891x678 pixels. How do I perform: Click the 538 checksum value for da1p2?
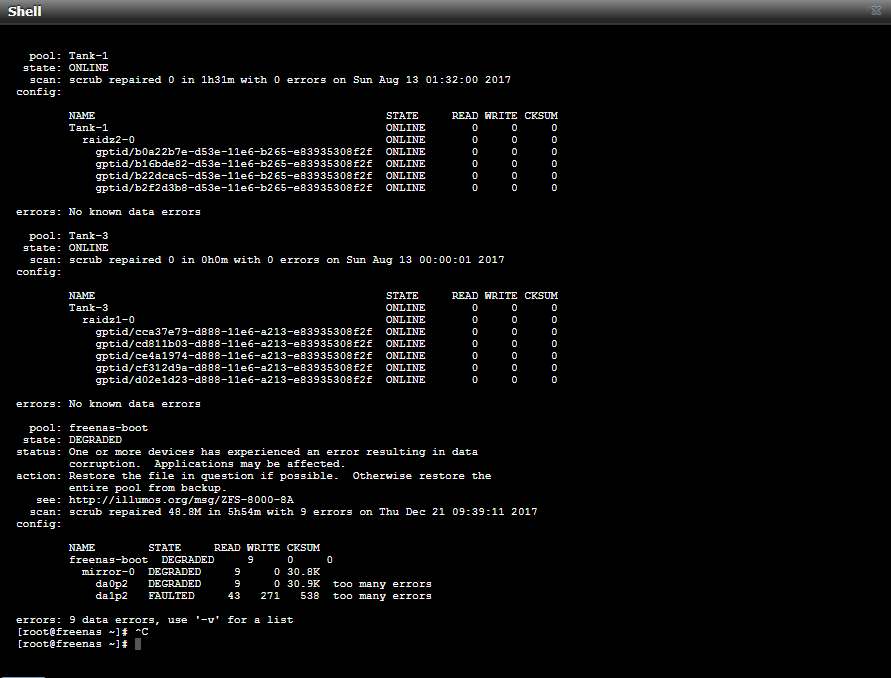pos(310,596)
